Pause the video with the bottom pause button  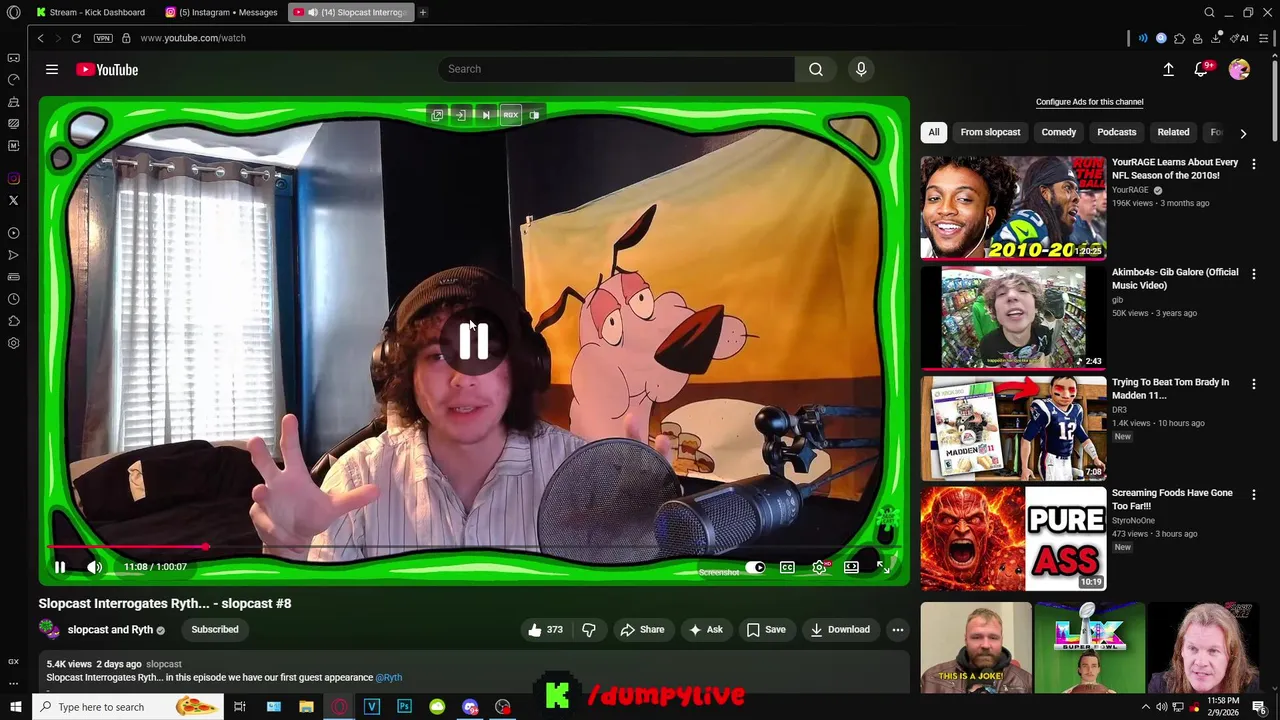click(x=60, y=567)
